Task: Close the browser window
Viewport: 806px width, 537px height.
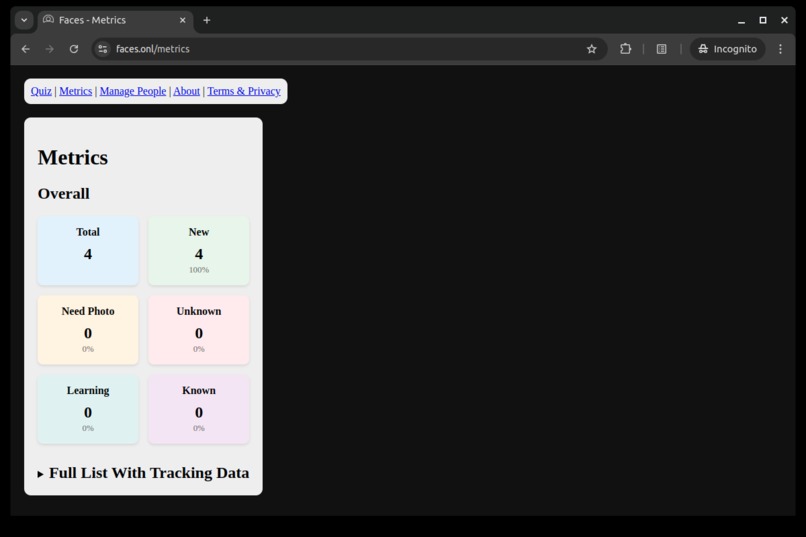Action: tap(784, 20)
